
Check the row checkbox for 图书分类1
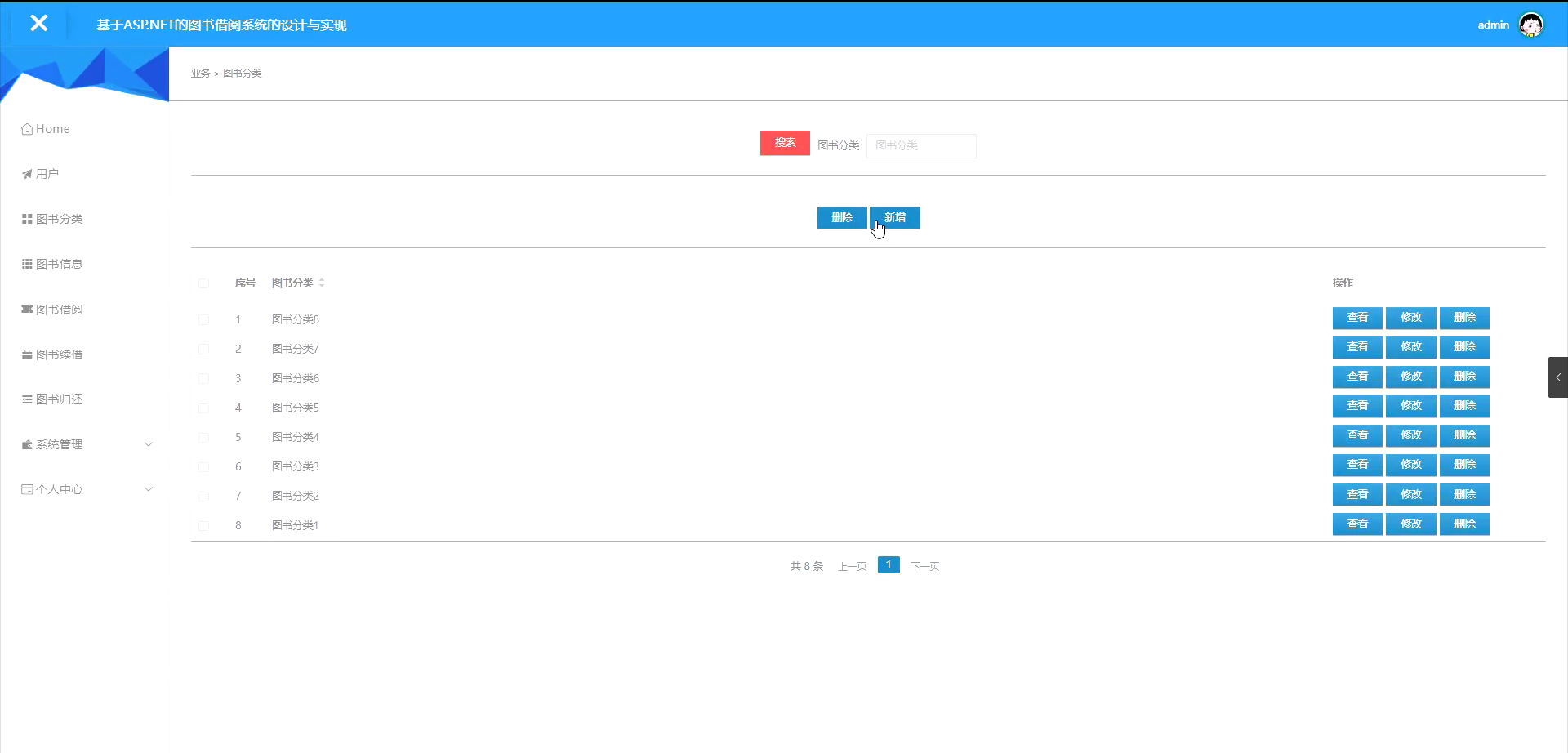(x=203, y=525)
